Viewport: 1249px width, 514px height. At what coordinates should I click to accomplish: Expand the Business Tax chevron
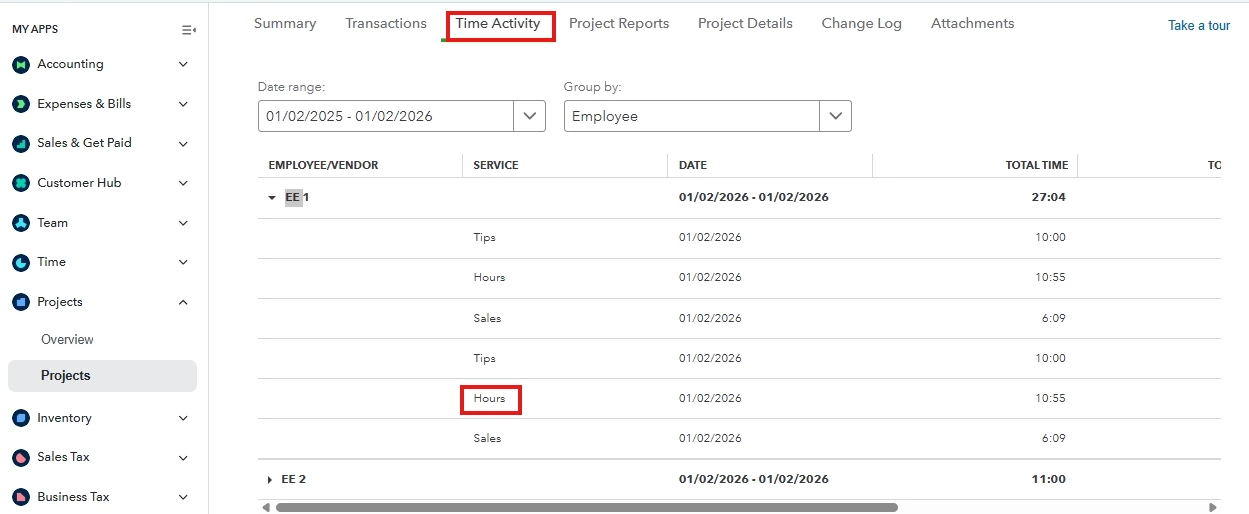point(183,497)
